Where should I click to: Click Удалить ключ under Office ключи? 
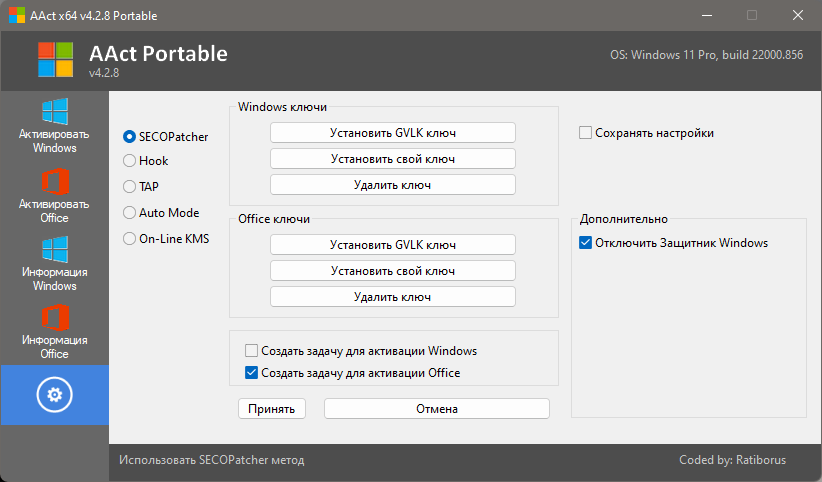[x=393, y=297]
